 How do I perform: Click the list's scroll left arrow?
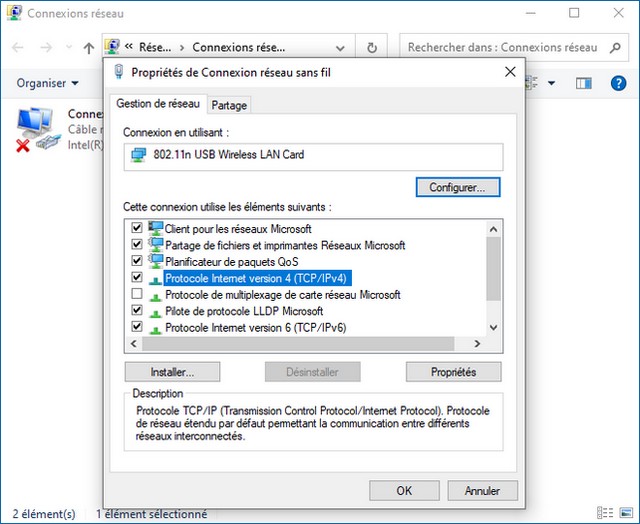point(133,344)
